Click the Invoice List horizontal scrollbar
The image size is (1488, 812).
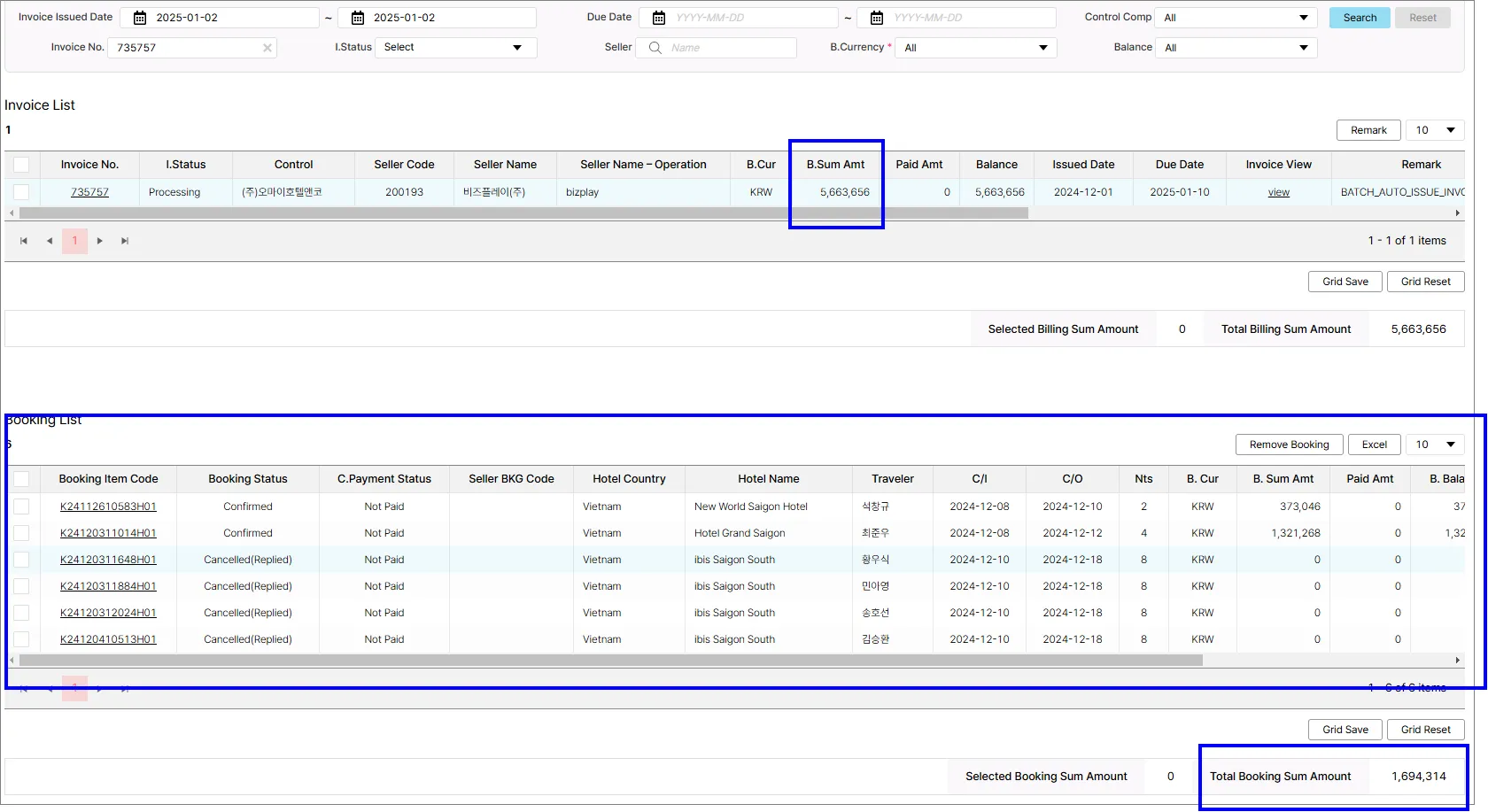tap(523, 213)
